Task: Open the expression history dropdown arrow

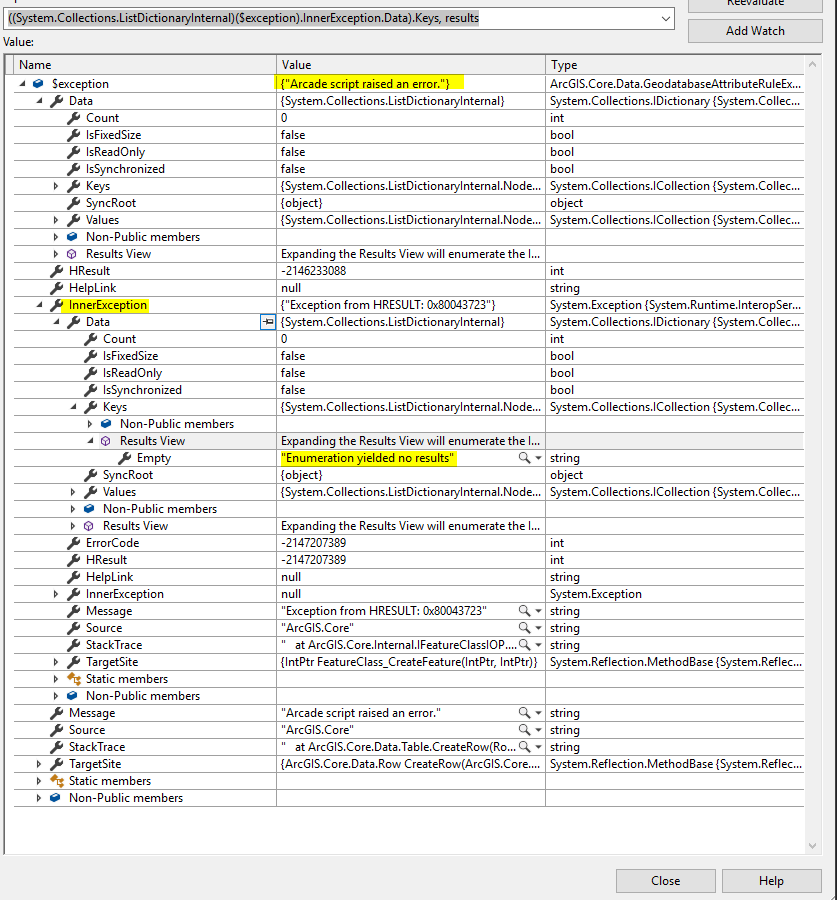Action: 665,18
